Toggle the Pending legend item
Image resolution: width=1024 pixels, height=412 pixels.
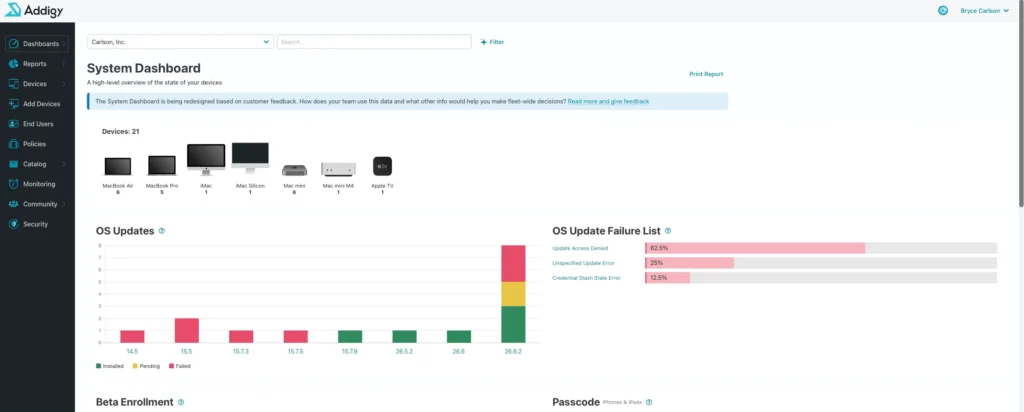[x=146, y=366]
